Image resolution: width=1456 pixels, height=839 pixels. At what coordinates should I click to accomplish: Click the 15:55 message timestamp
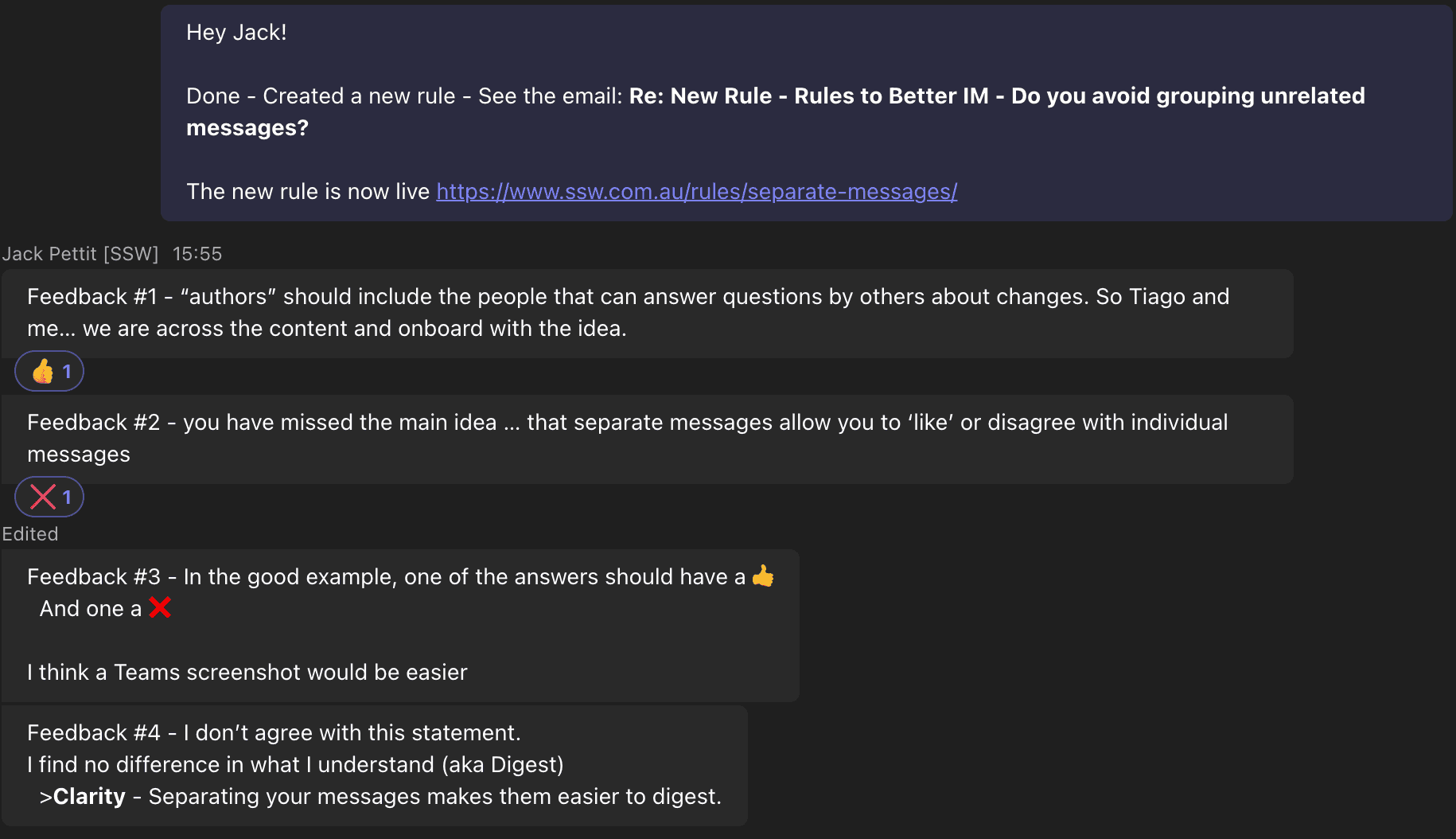197,254
